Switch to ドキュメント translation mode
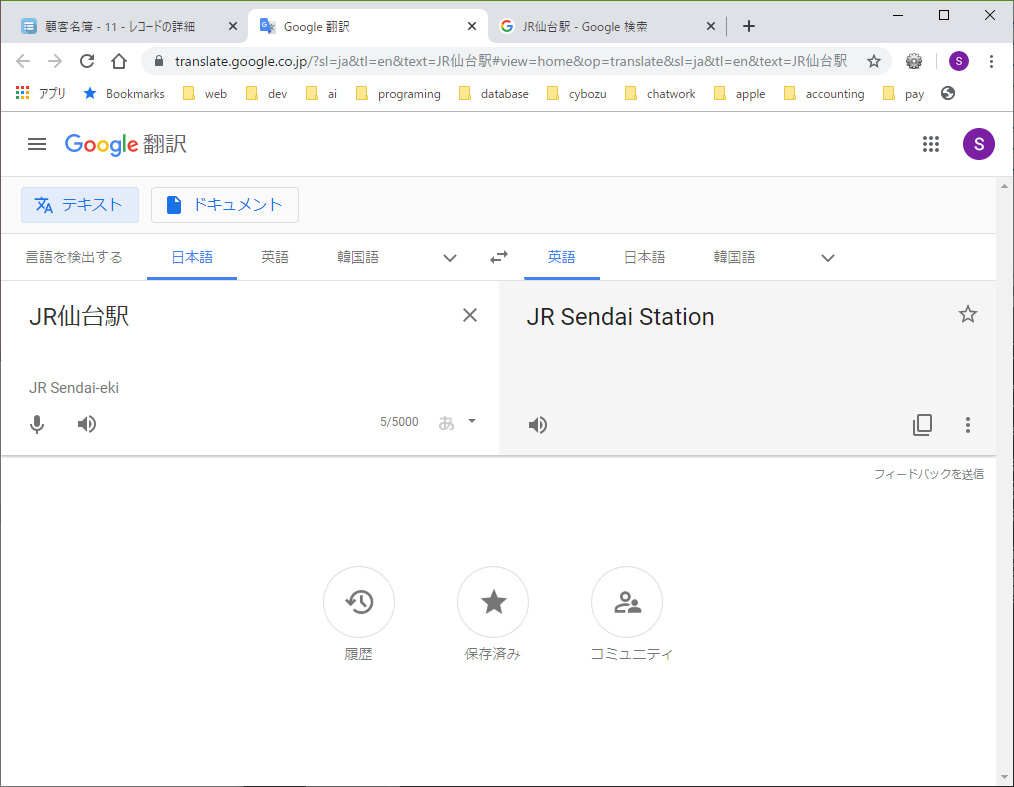Image resolution: width=1014 pixels, height=787 pixels. 225,205
